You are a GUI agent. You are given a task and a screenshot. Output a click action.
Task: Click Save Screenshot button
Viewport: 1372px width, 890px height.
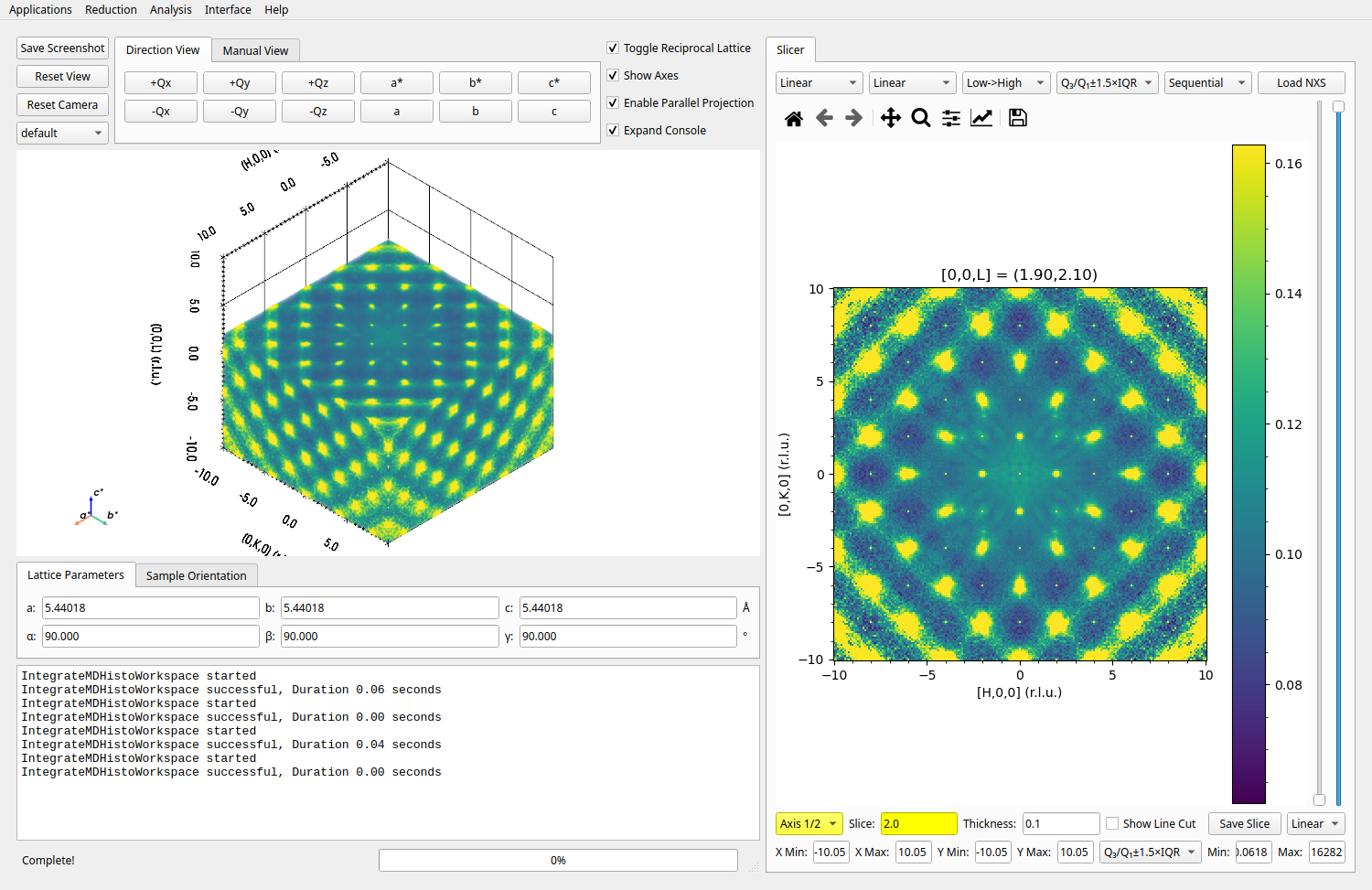(62, 48)
